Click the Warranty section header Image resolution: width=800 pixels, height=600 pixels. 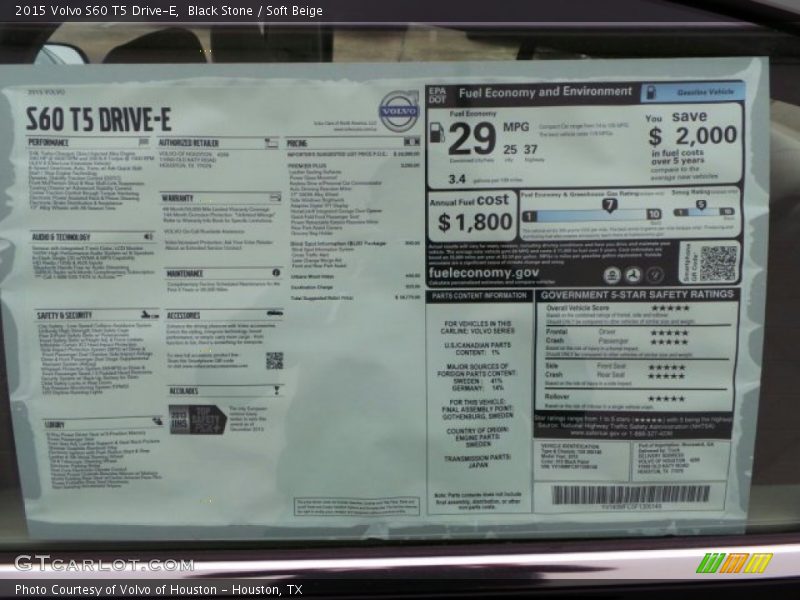tap(178, 198)
